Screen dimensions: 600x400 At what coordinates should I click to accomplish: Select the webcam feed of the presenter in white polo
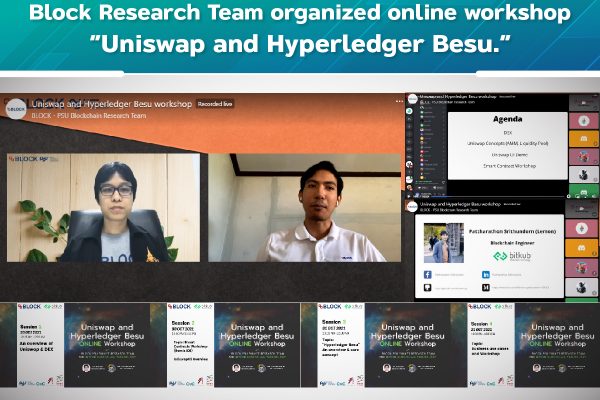(x=305, y=208)
